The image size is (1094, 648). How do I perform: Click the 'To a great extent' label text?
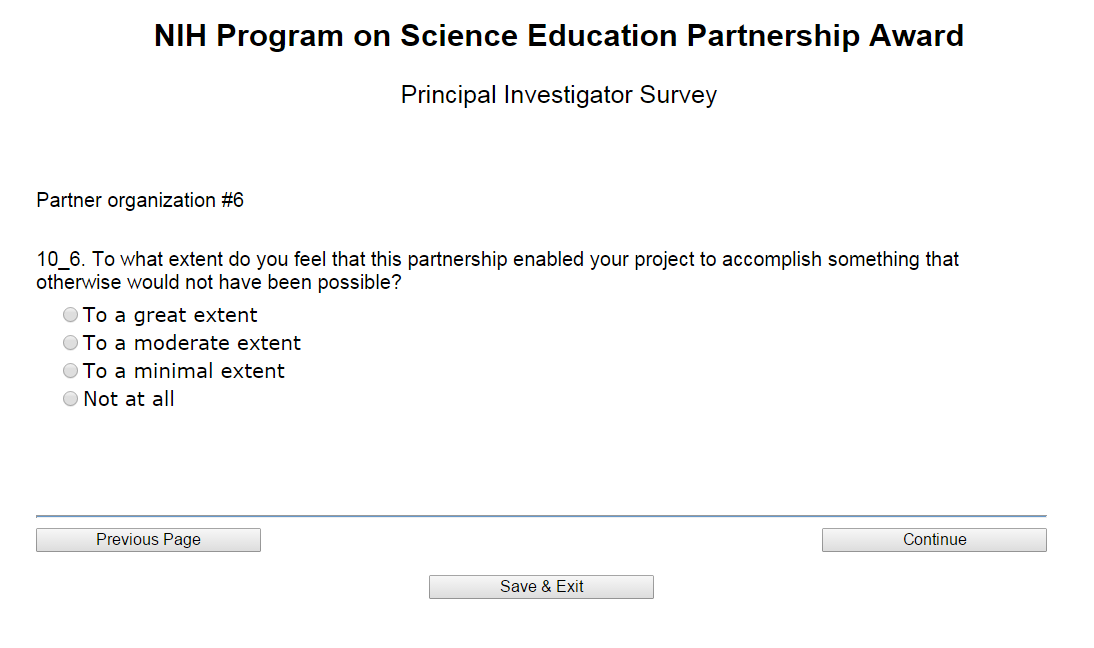click(x=170, y=315)
